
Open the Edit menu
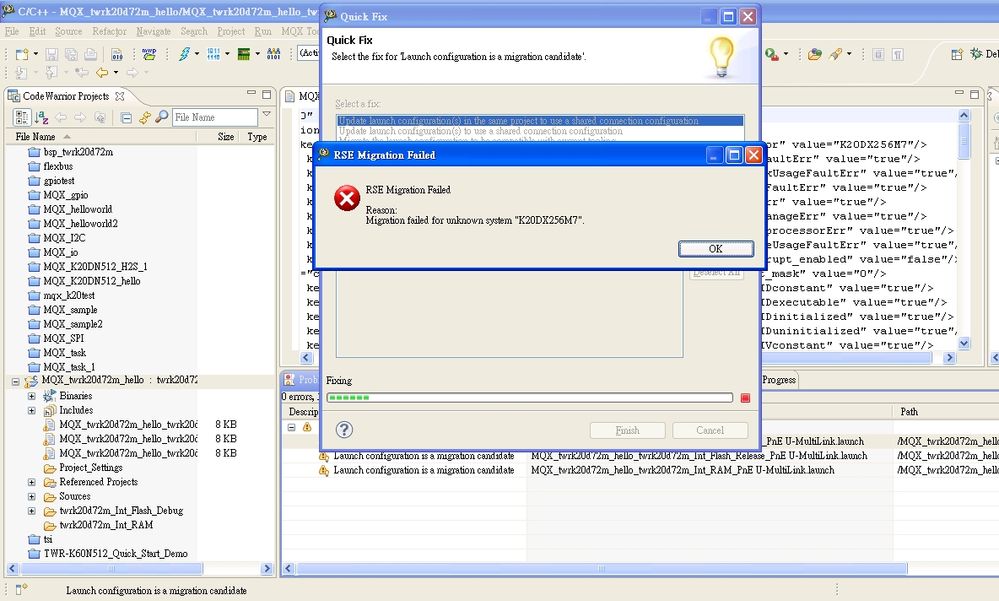point(37,31)
